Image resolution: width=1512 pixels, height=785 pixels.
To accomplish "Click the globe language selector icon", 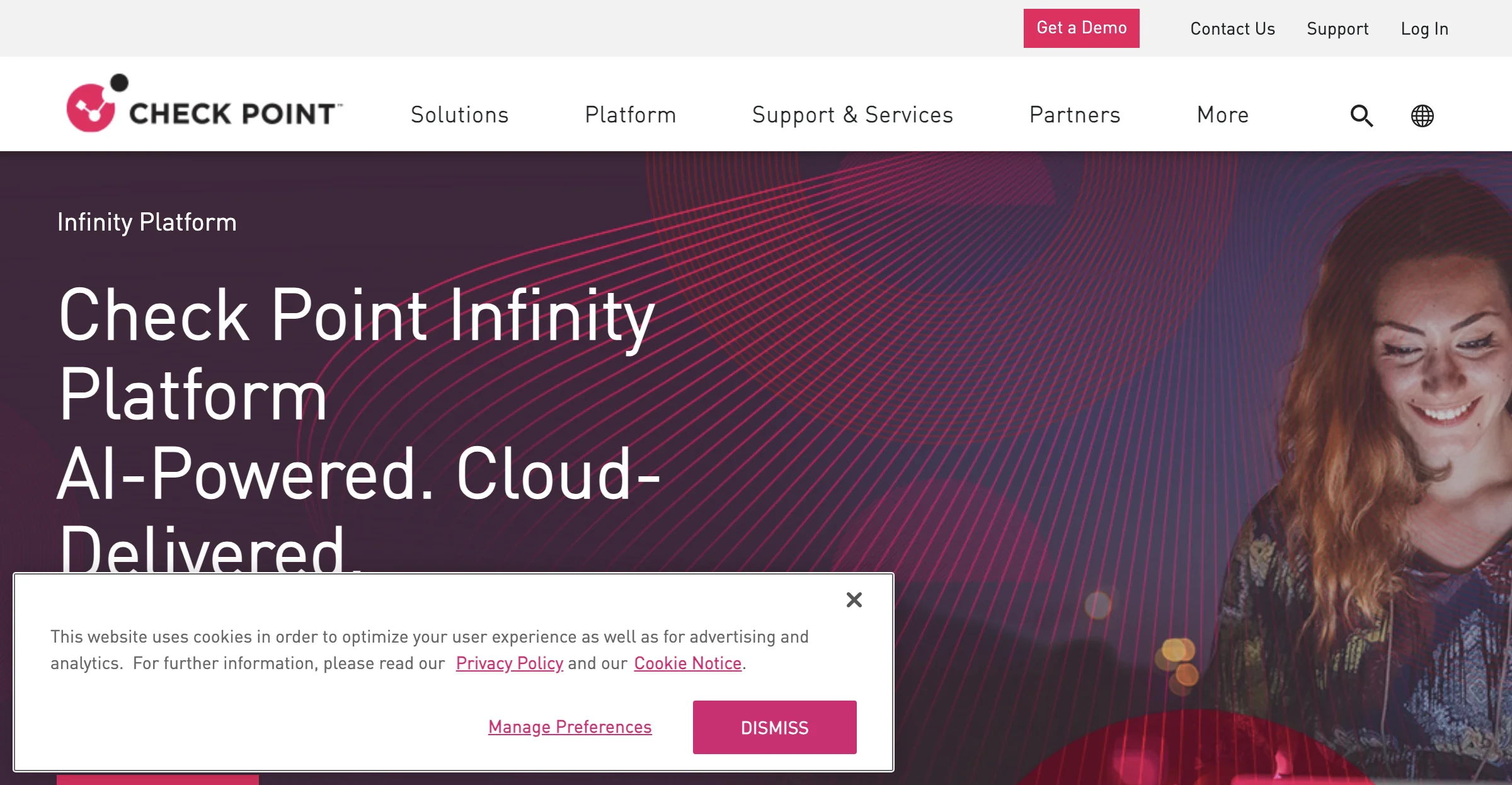I will click(1420, 115).
